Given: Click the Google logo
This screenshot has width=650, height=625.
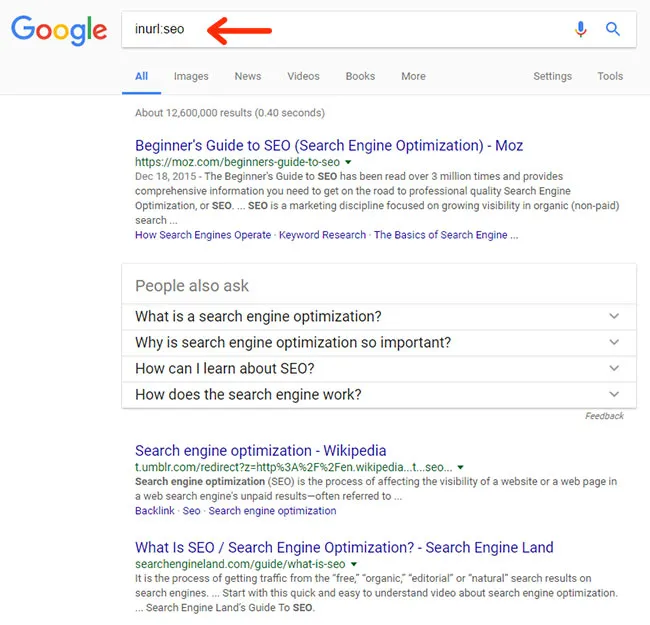Looking at the screenshot, I should (58, 30).
